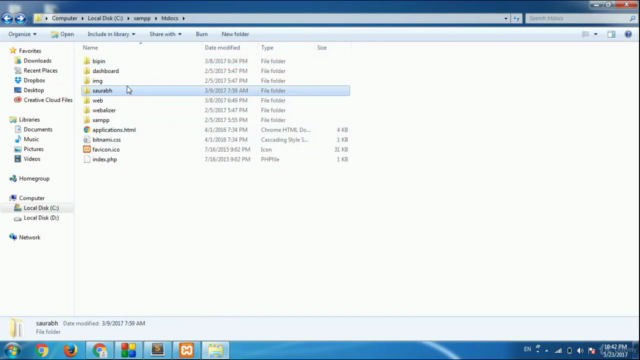Select the webalizer folder
Image resolution: width=640 pixels, height=360 pixels.
(104, 110)
